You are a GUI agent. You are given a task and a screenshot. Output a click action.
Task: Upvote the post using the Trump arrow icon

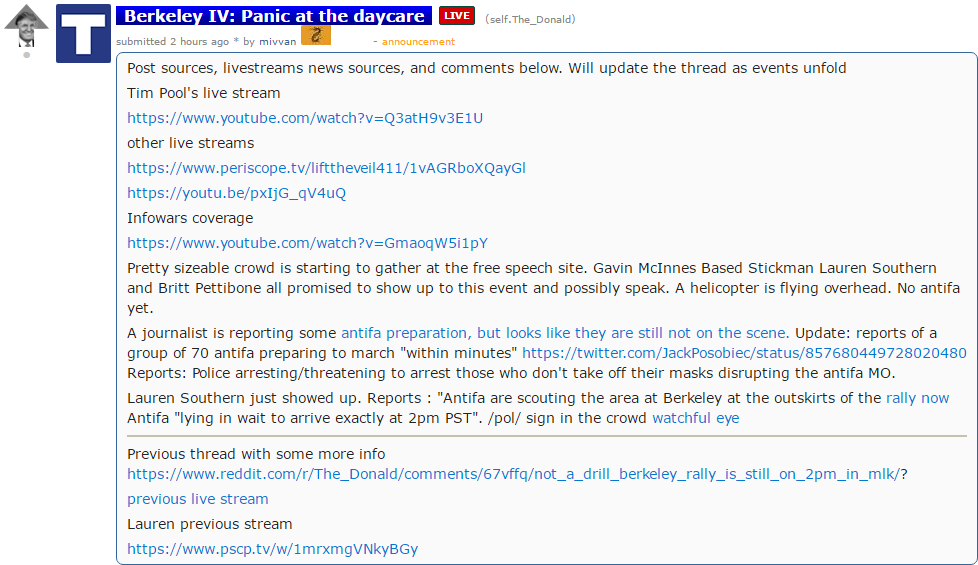click(26, 26)
